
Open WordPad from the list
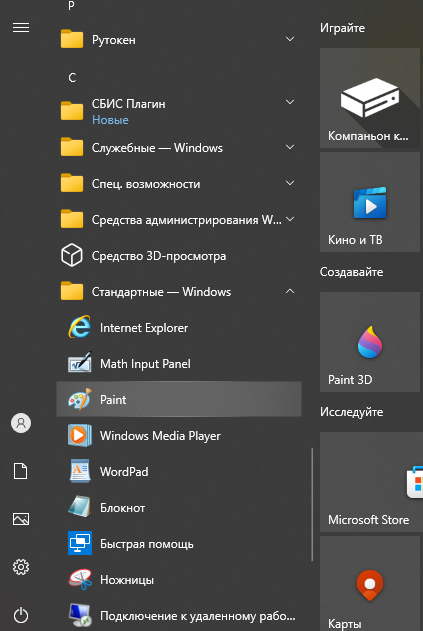179,471
